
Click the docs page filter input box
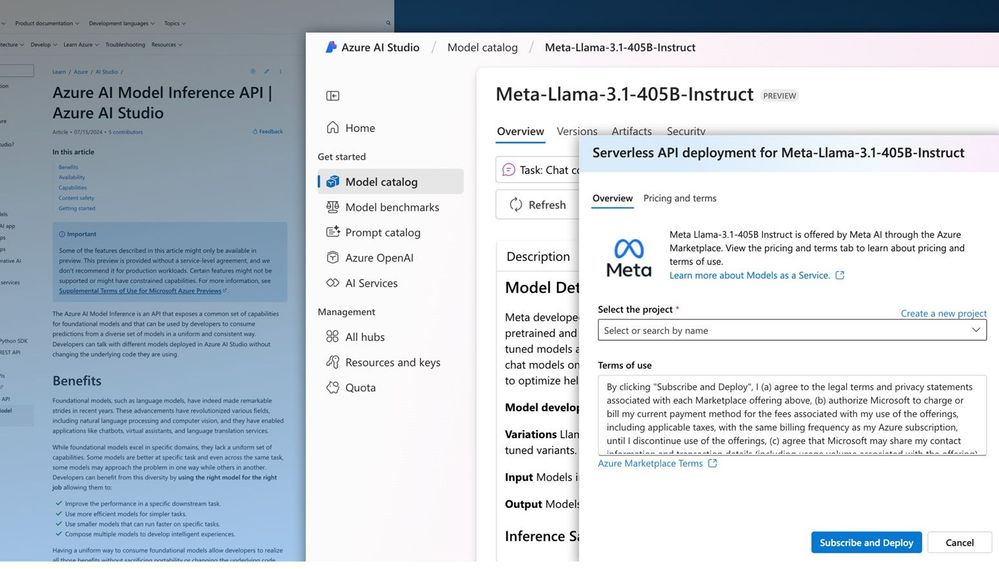pos(17,70)
